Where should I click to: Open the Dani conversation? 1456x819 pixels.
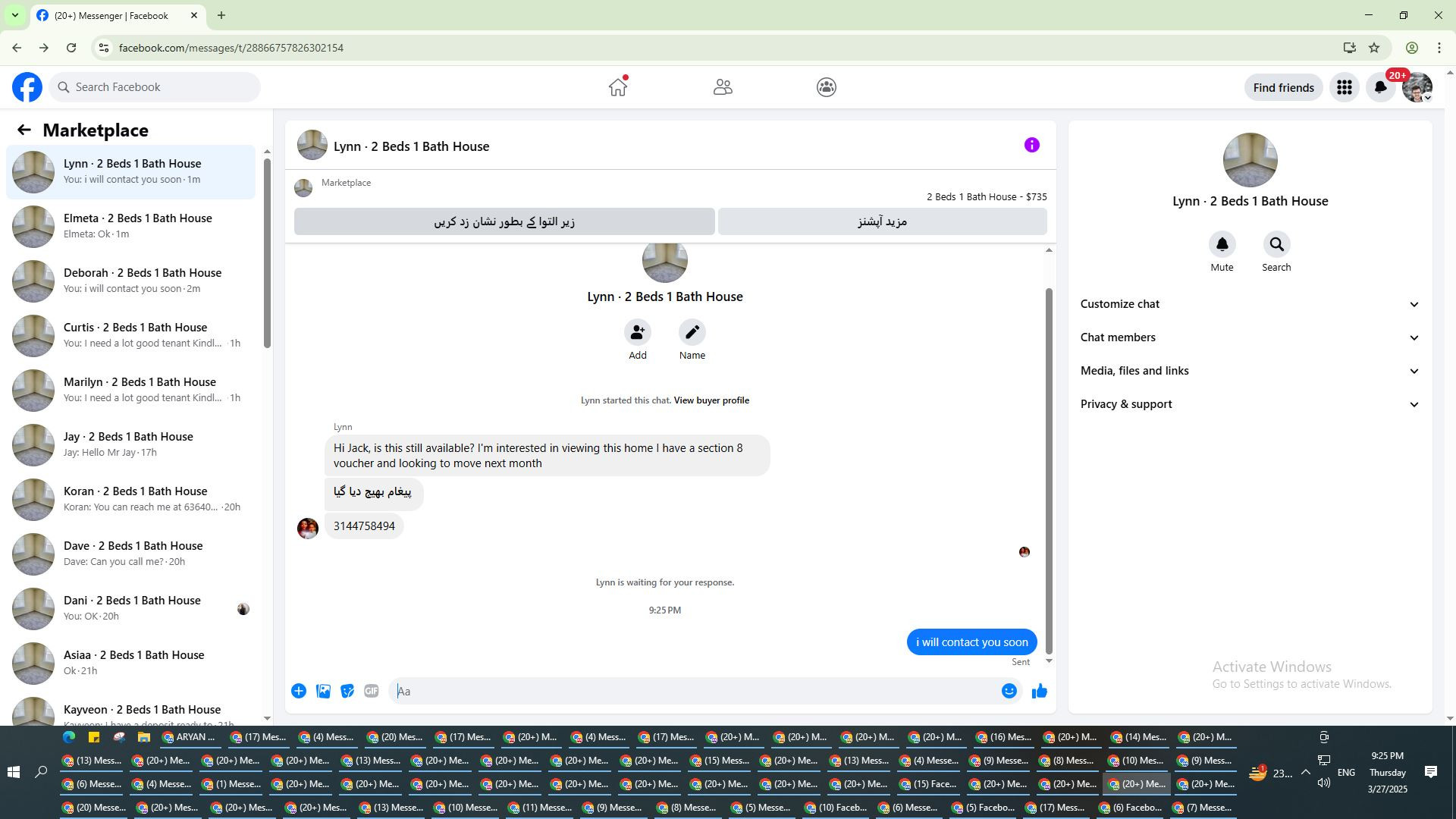coord(131,609)
